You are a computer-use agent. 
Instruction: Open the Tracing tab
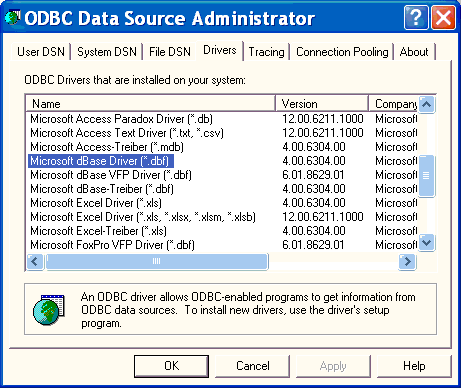click(x=266, y=52)
